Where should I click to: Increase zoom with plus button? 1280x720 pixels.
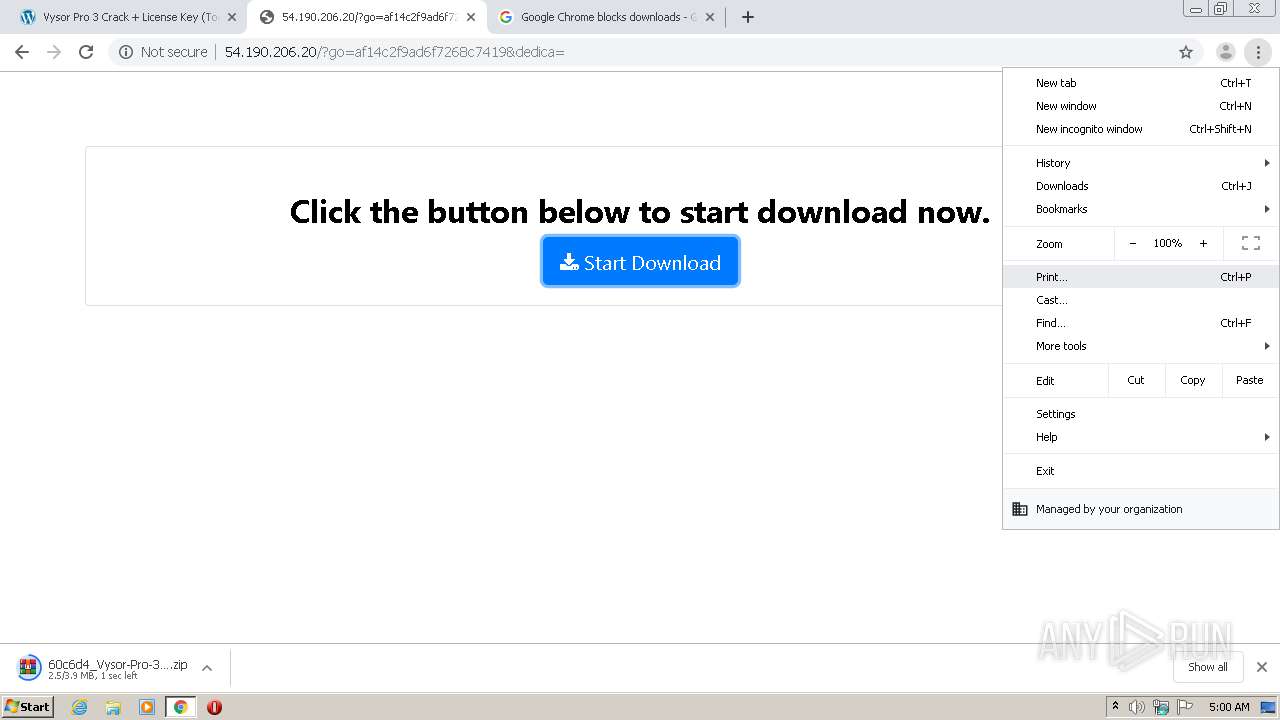coord(1203,243)
